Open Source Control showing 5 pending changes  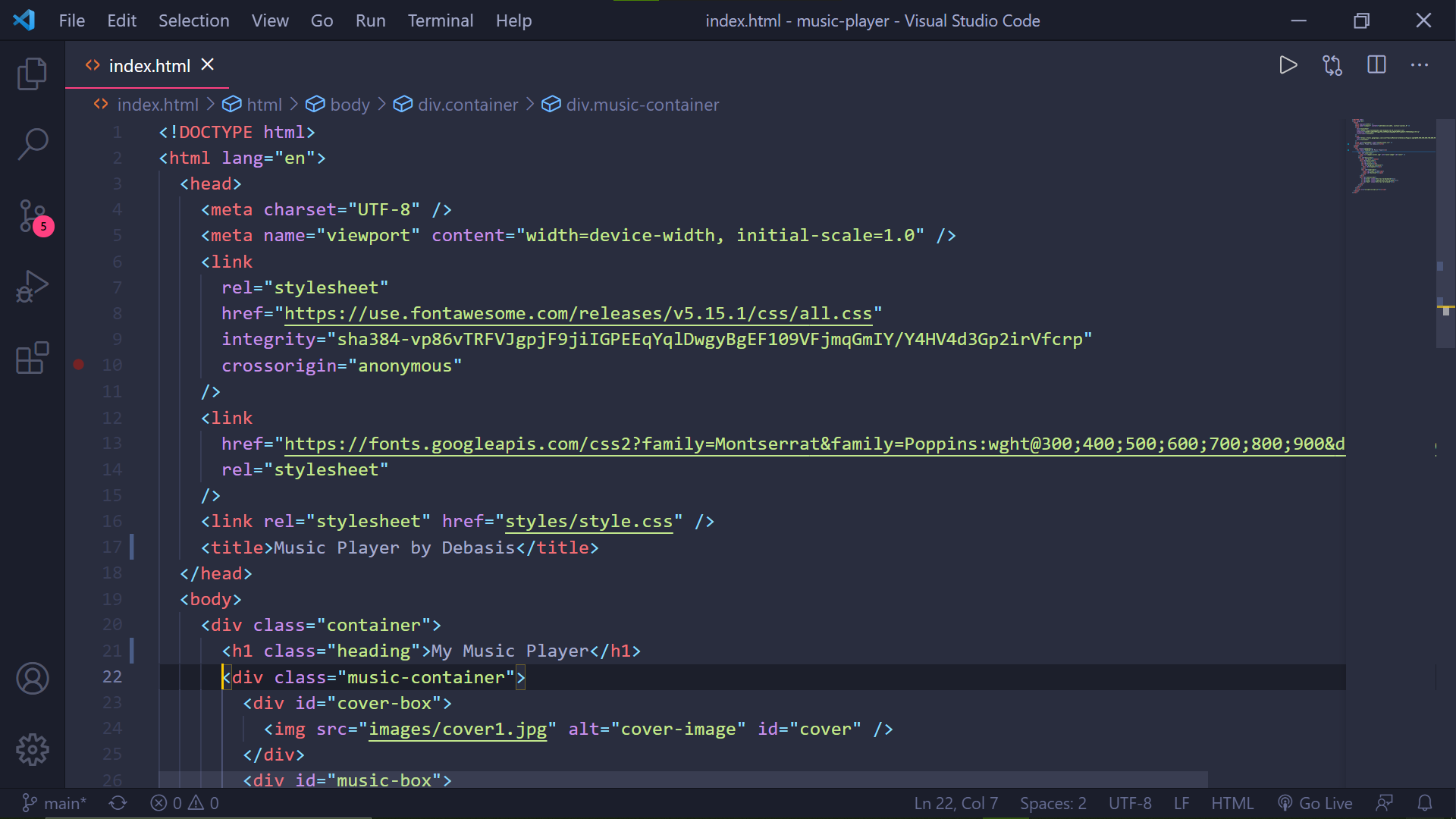point(32,216)
